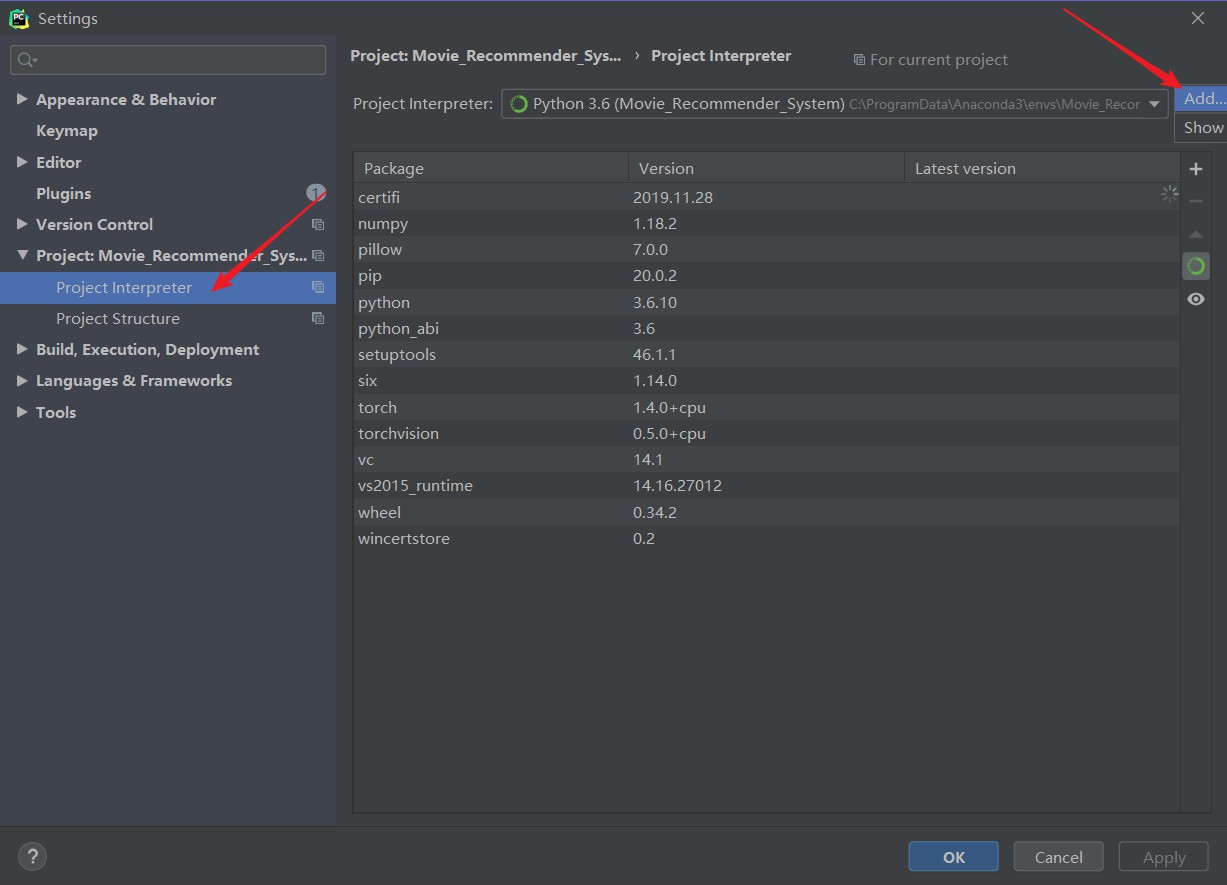The image size is (1227, 885).
Task: Open the Project Interpreter dropdown list
Action: point(1154,104)
